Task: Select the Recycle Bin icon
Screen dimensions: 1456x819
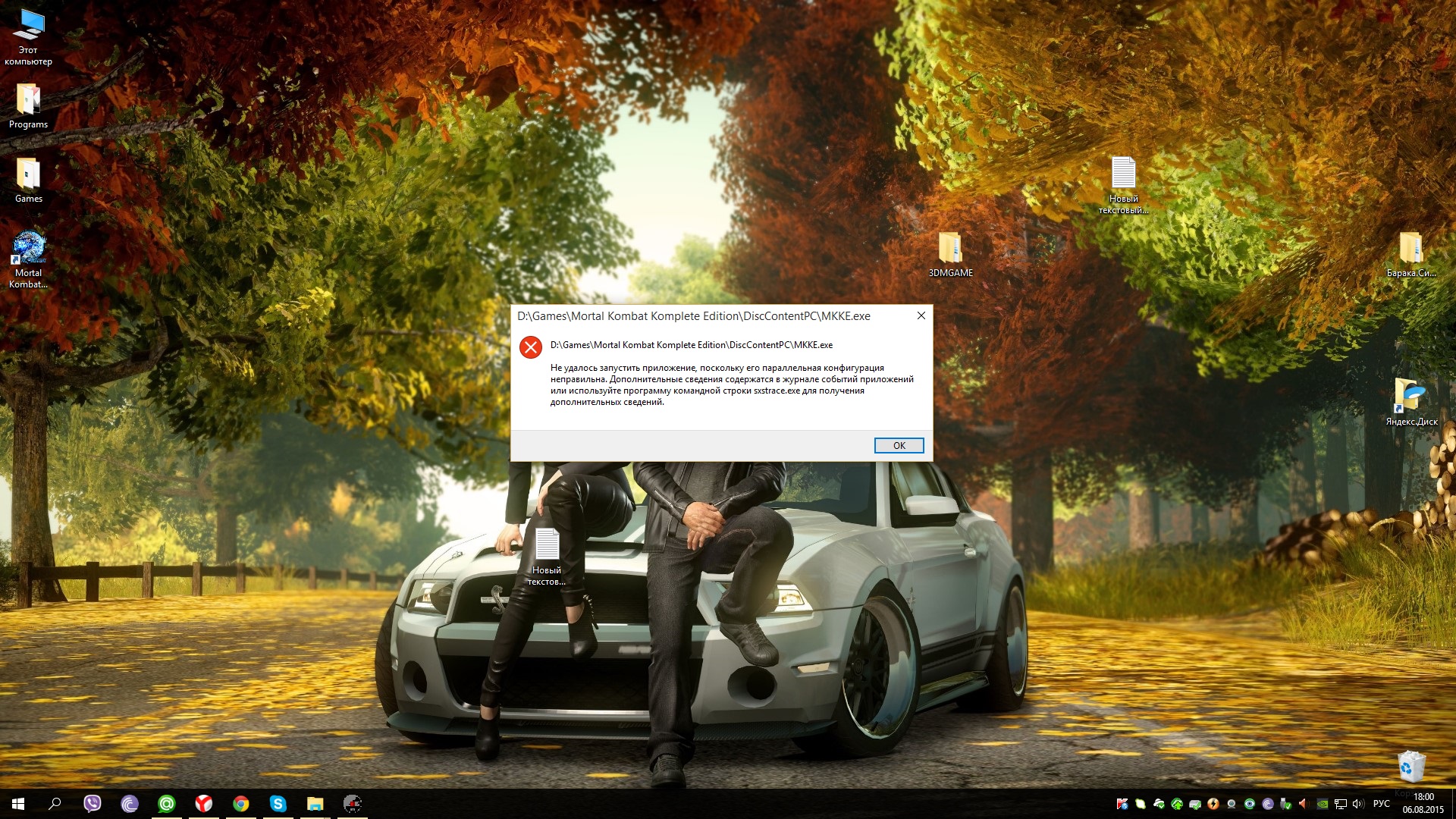Action: (x=1411, y=766)
